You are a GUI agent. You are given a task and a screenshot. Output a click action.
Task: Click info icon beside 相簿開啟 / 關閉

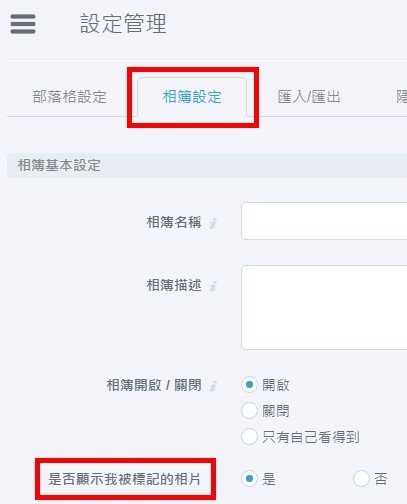(213, 386)
